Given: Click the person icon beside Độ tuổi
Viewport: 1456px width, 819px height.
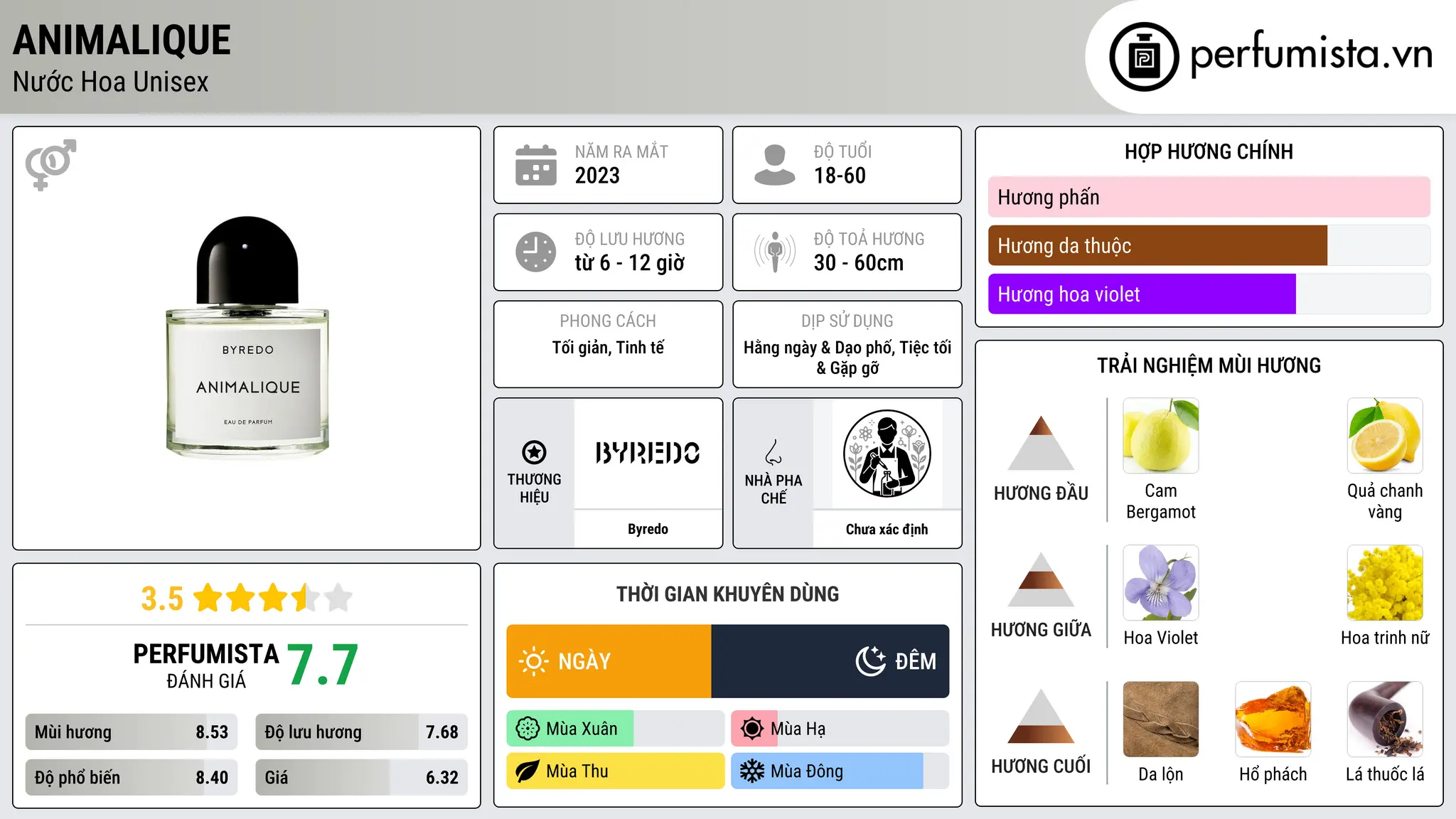Looking at the screenshot, I should tap(775, 165).
